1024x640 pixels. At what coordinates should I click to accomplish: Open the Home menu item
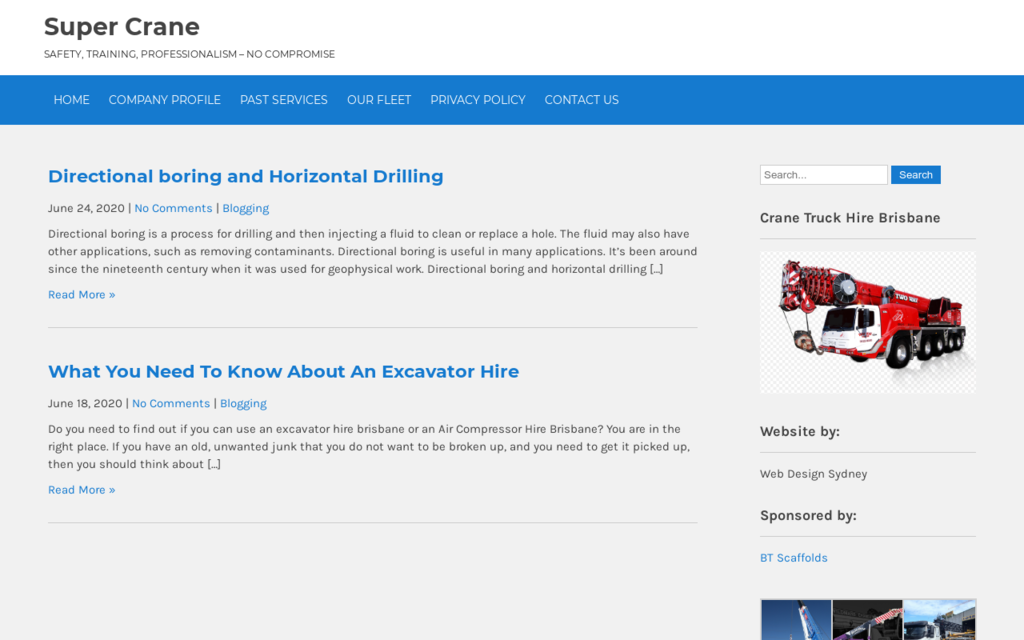coord(71,100)
